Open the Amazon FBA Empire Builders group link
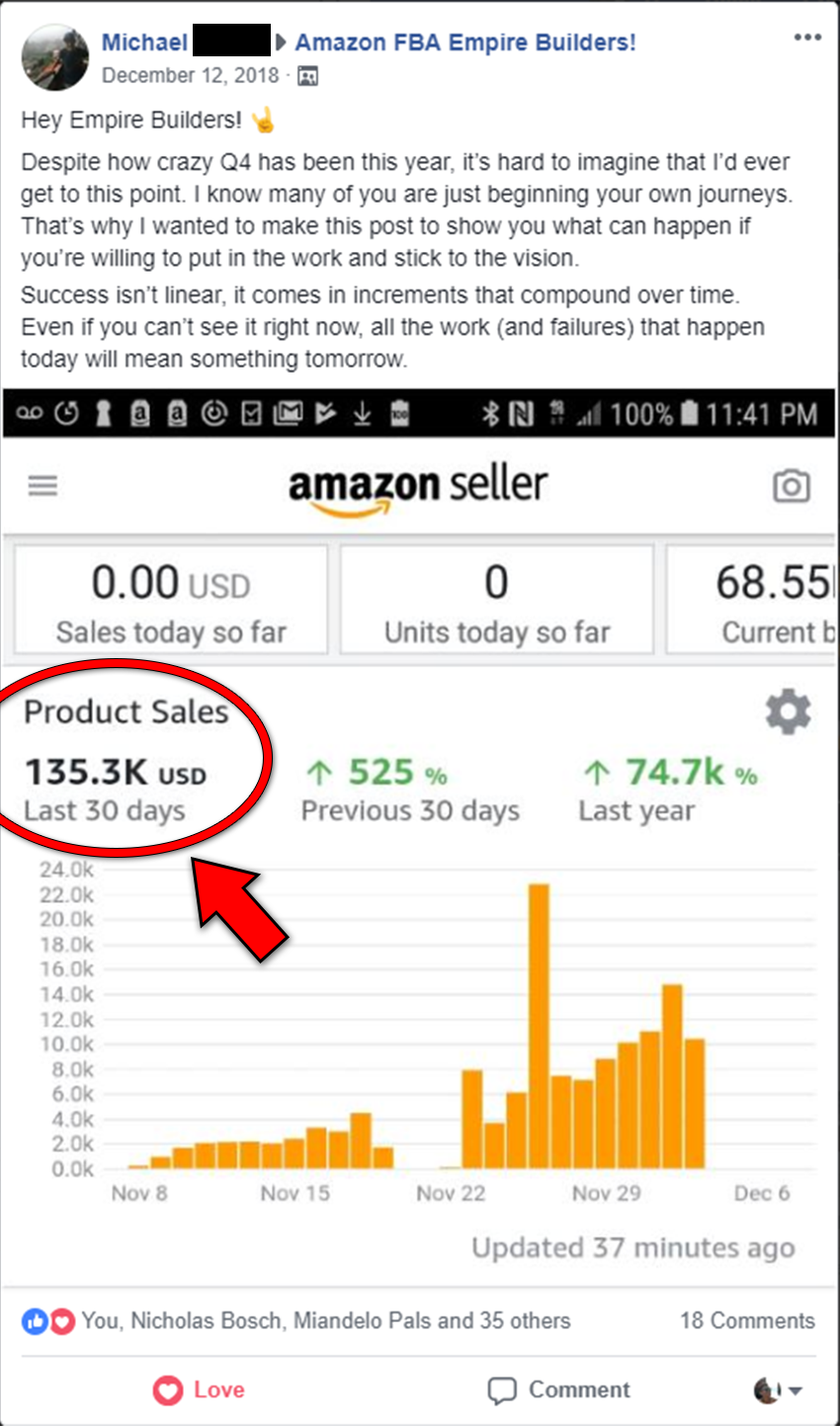 465,42
